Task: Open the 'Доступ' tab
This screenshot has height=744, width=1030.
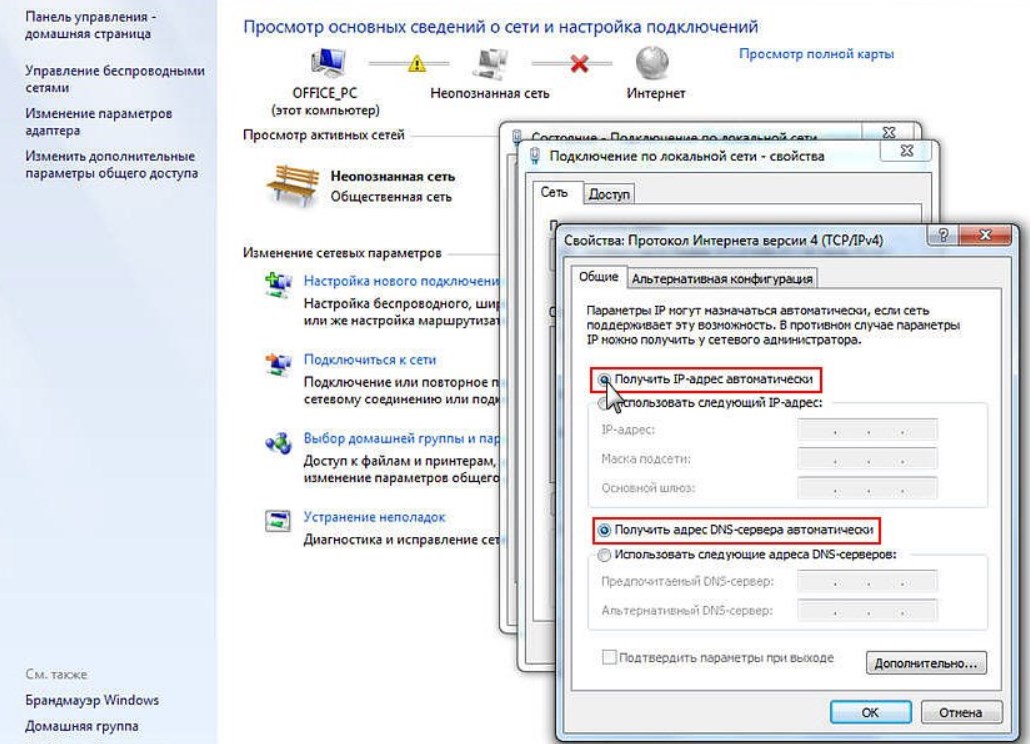Action: tap(609, 194)
